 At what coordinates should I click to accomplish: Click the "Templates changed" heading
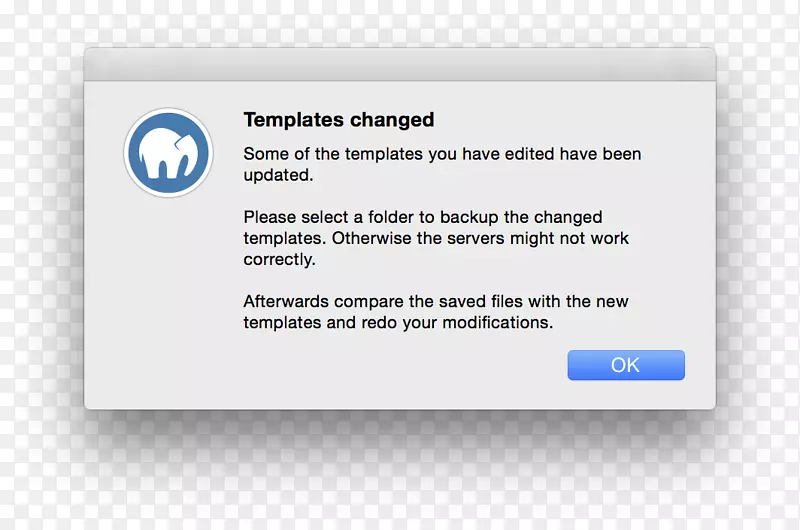click(x=338, y=120)
